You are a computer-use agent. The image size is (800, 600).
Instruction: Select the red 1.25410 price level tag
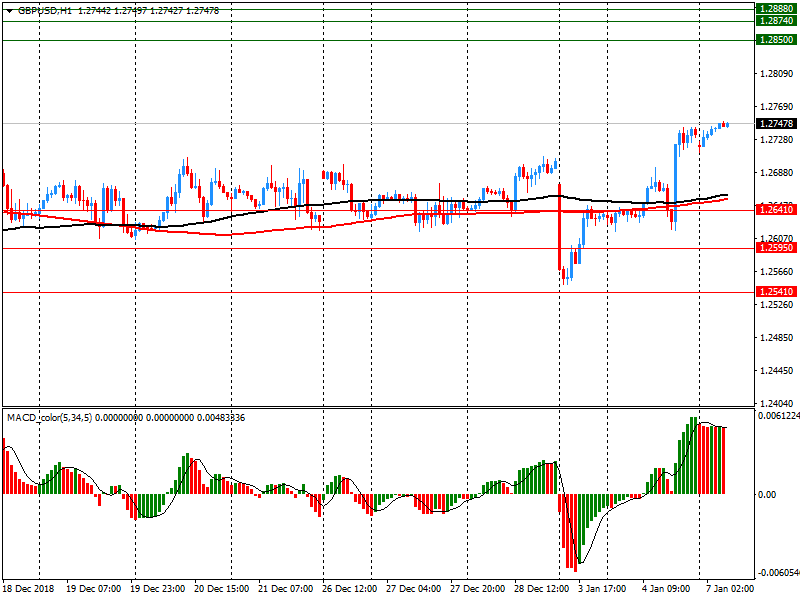pyautogui.click(x=776, y=291)
